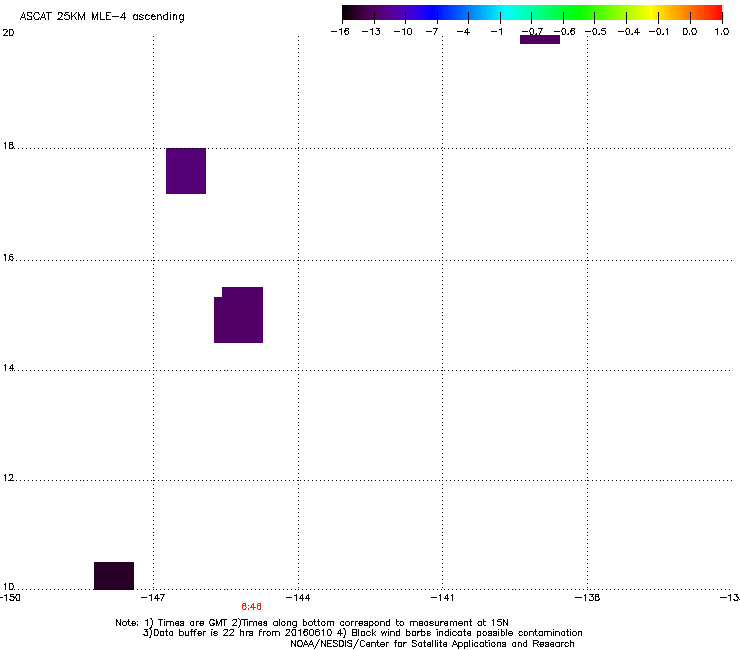The height and width of the screenshot is (650, 740).
Task: Click latitude label 14
Action: [8, 368]
